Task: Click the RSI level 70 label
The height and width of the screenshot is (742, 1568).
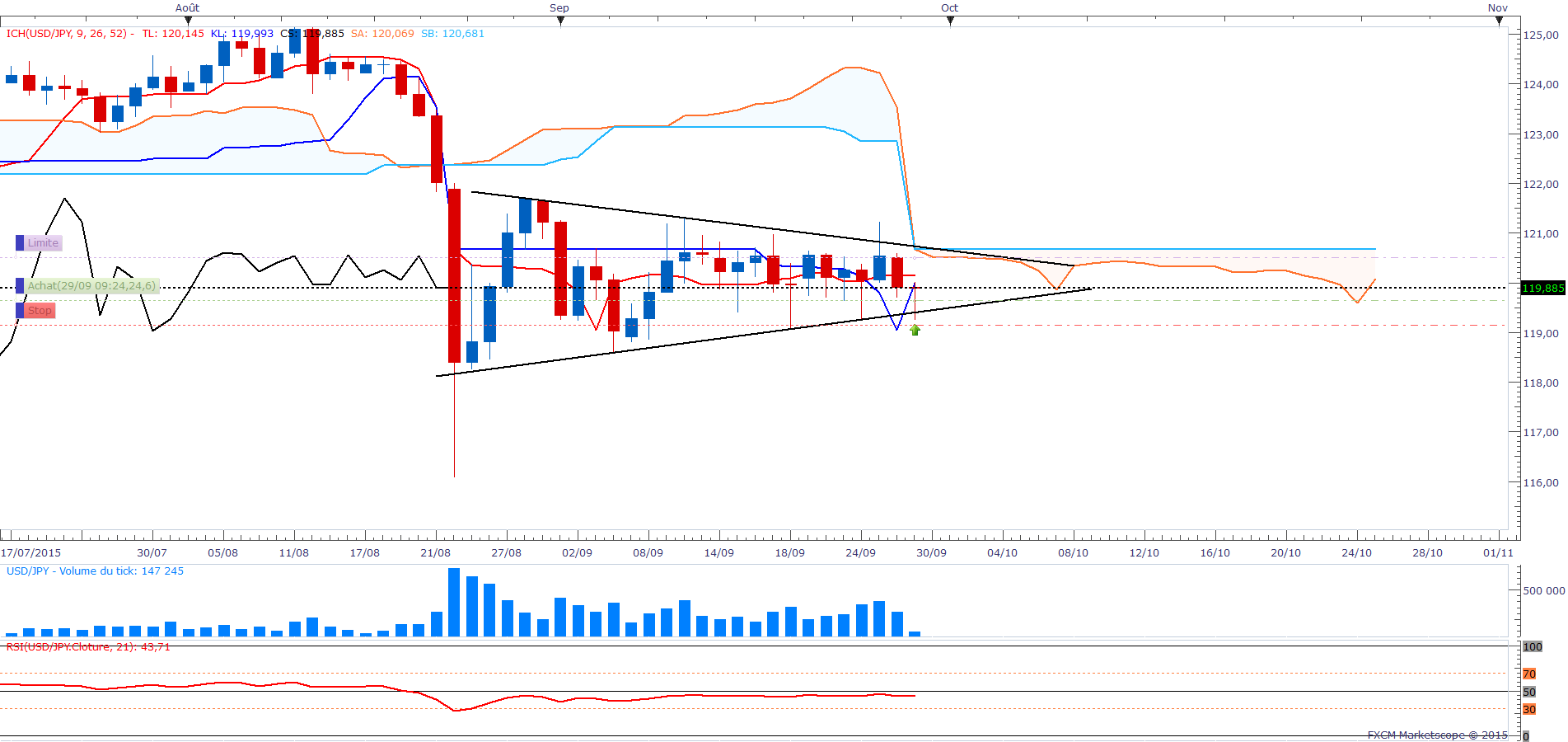Action: 1529,674
